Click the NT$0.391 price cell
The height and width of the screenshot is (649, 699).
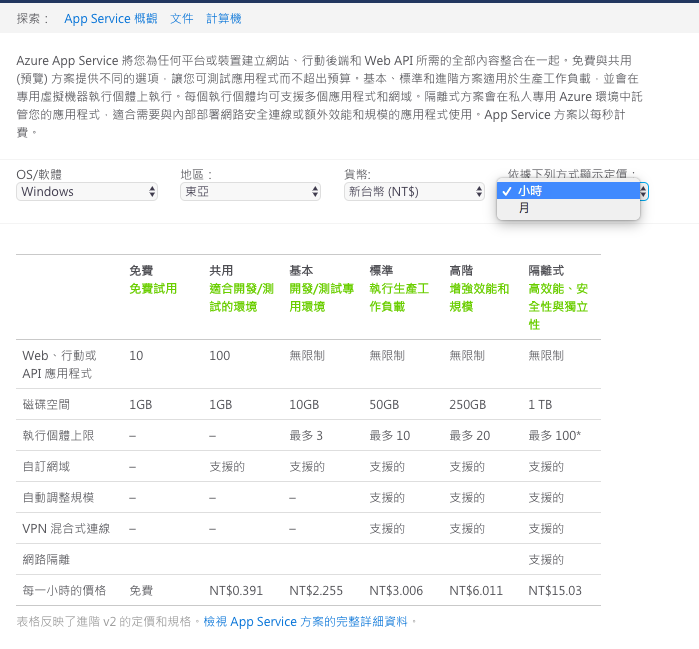click(x=236, y=591)
